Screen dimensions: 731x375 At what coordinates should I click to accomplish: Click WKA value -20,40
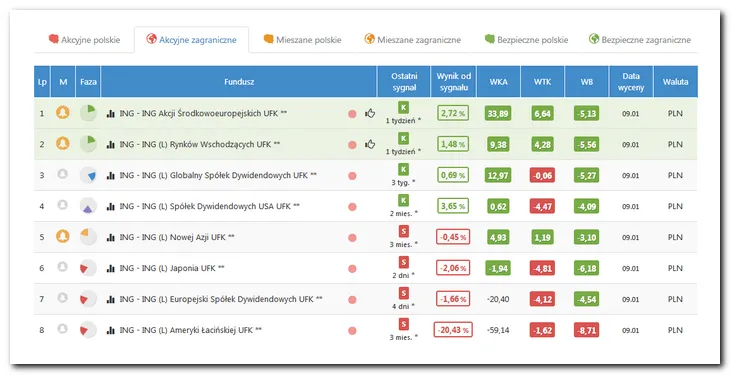click(x=498, y=299)
